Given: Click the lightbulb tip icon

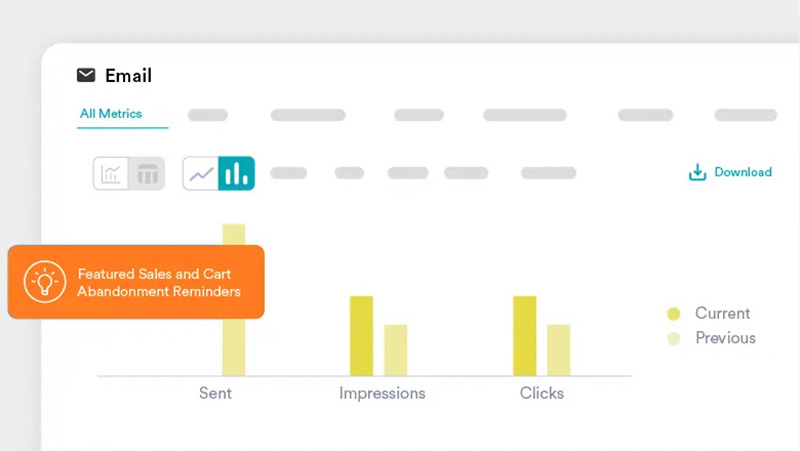Looking at the screenshot, I should point(45,282).
